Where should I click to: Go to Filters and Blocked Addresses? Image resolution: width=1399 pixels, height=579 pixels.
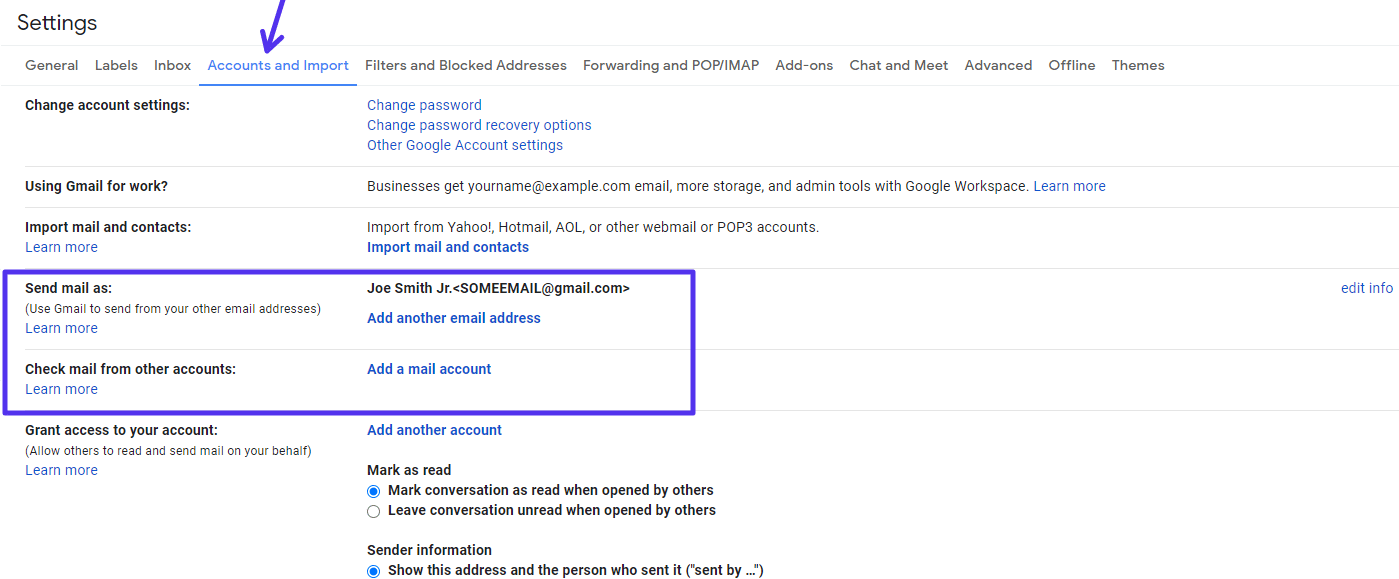[465, 65]
